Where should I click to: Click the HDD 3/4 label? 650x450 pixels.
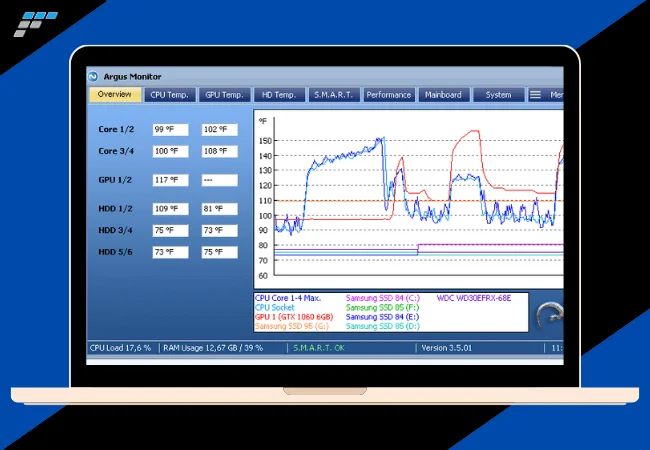click(x=115, y=230)
